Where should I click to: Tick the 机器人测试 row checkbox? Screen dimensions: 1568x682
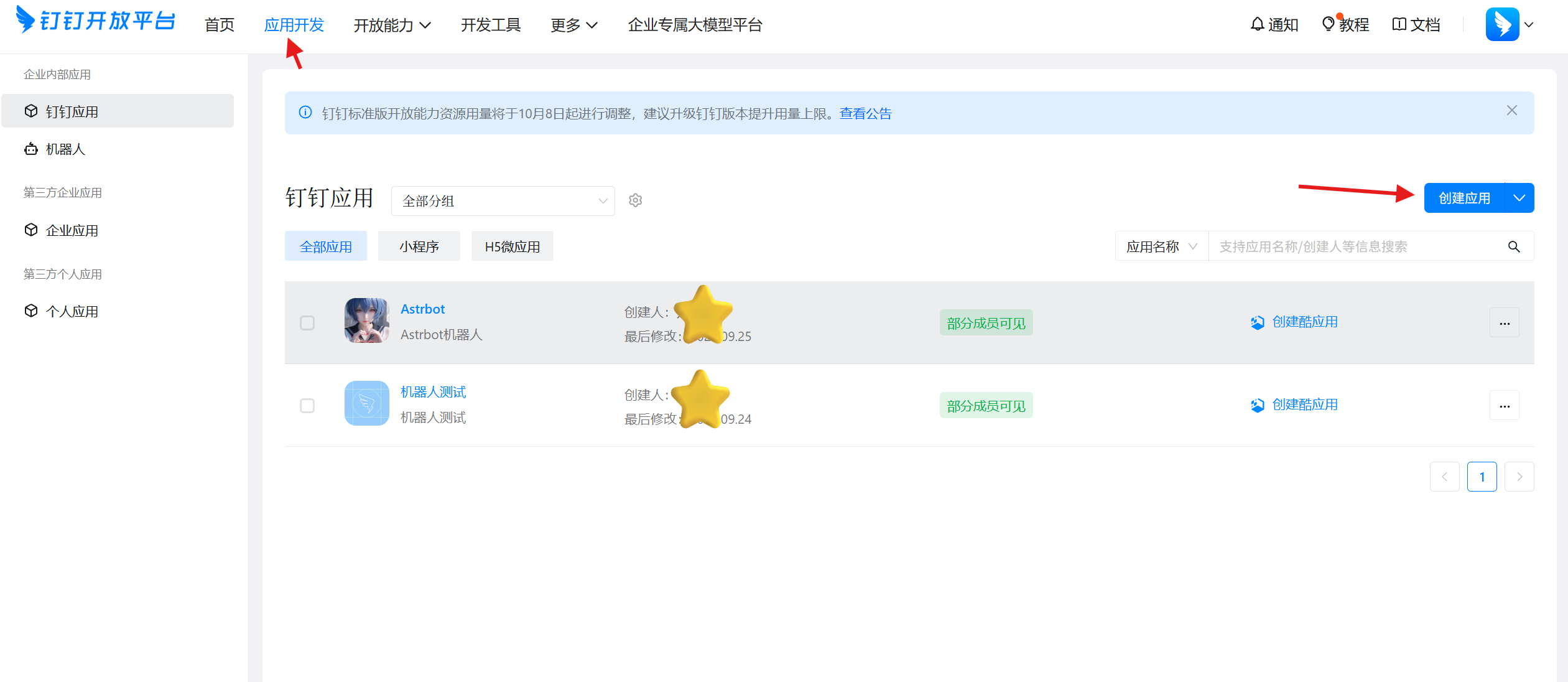coord(307,406)
